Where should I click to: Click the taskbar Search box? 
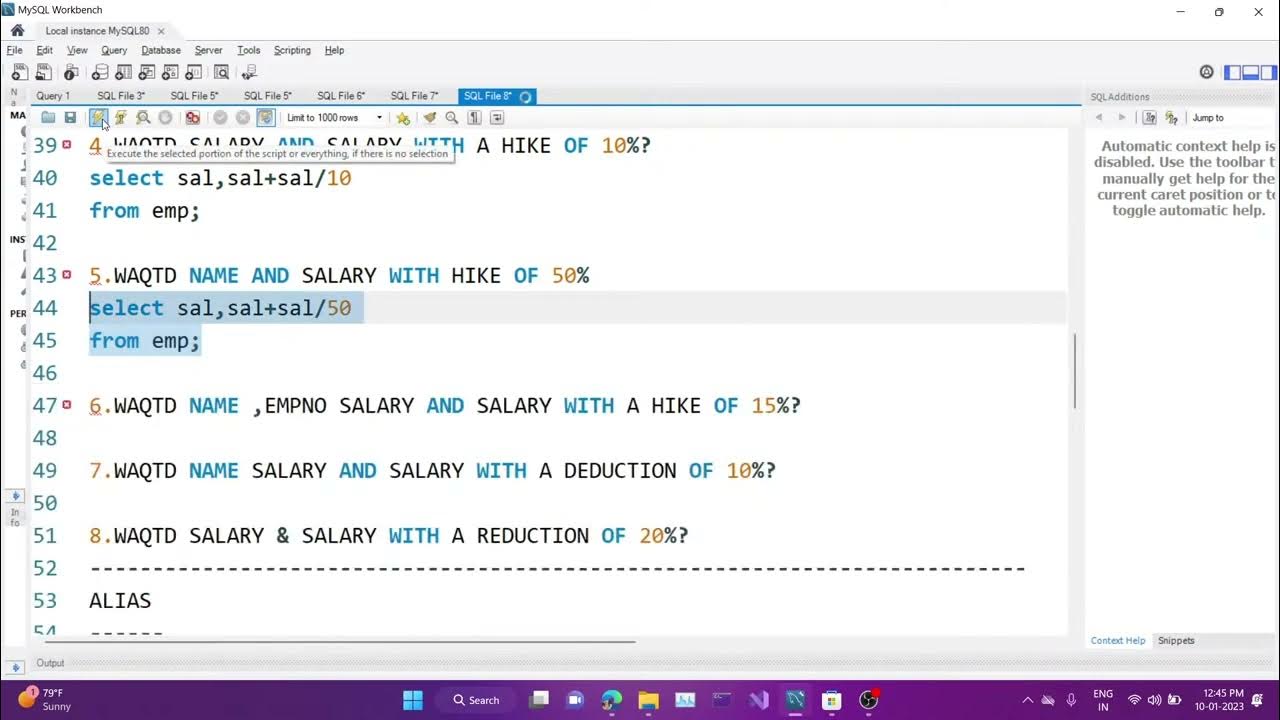pyautogui.click(x=476, y=700)
